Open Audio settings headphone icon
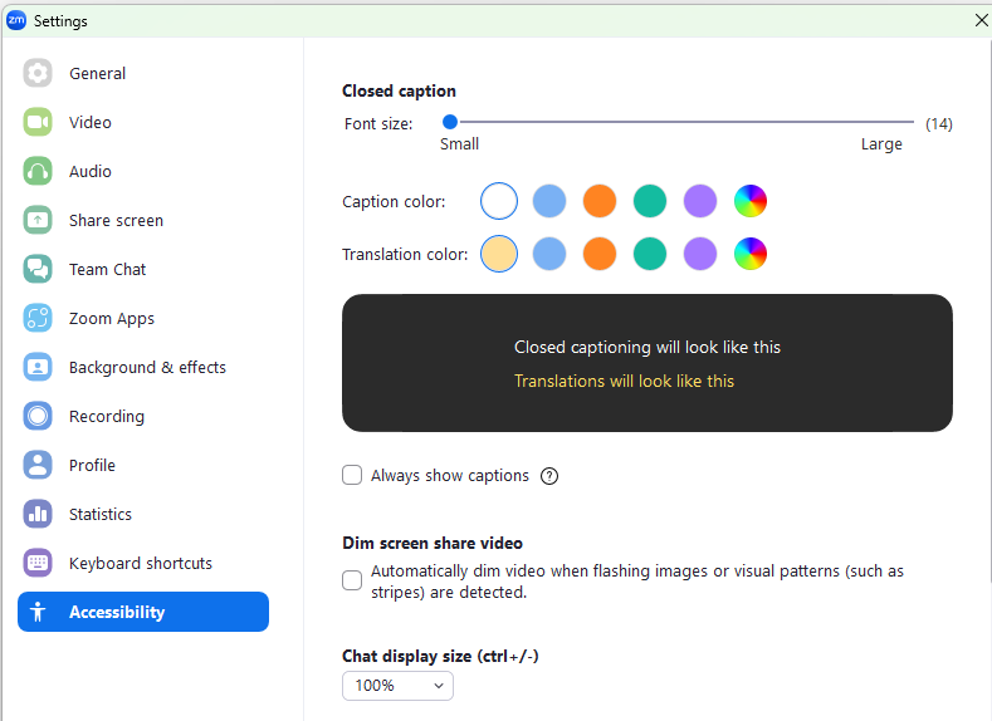Image resolution: width=992 pixels, height=722 pixels. point(38,171)
